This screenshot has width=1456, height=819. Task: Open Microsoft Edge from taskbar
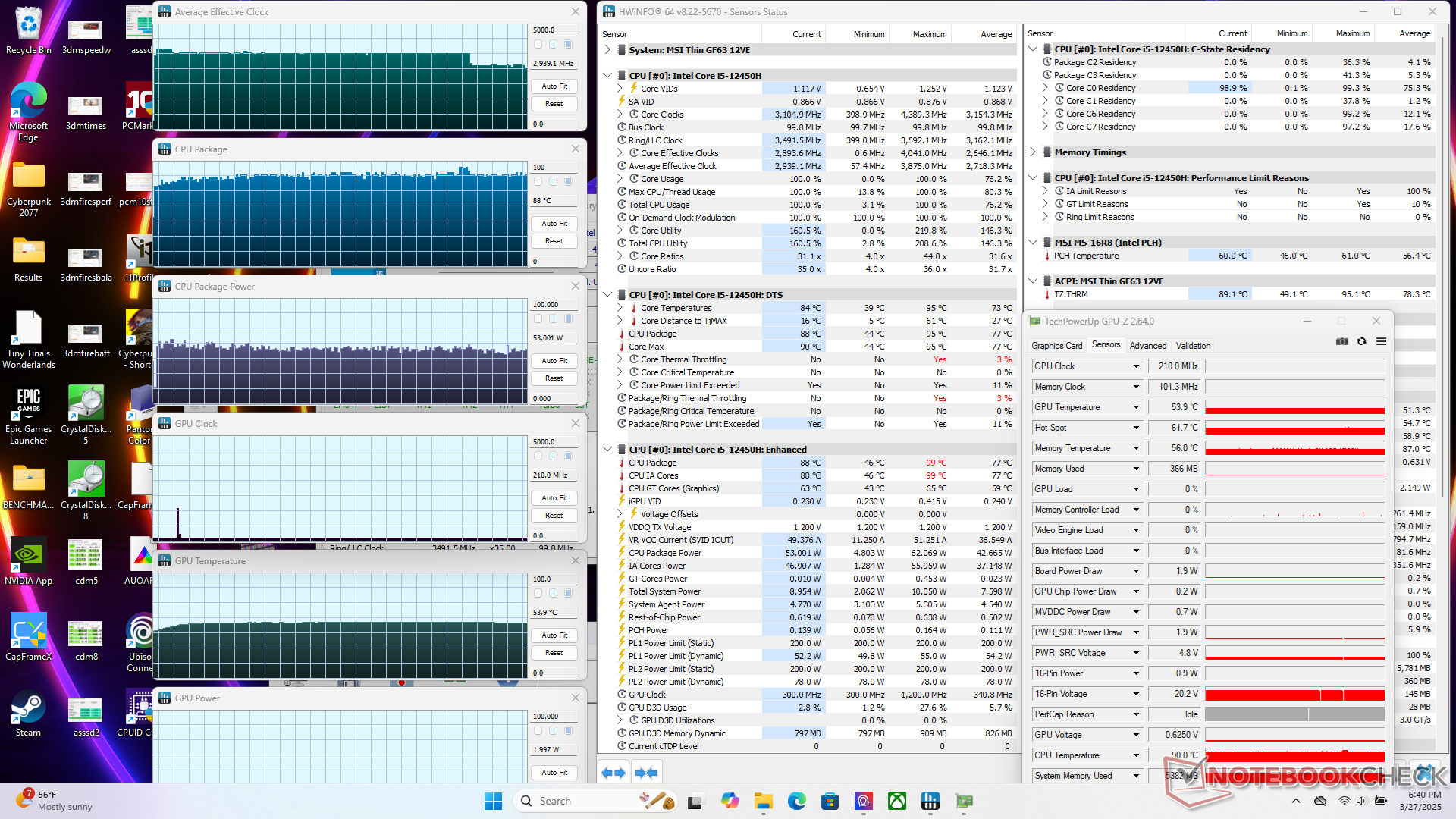pyautogui.click(x=796, y=801)
